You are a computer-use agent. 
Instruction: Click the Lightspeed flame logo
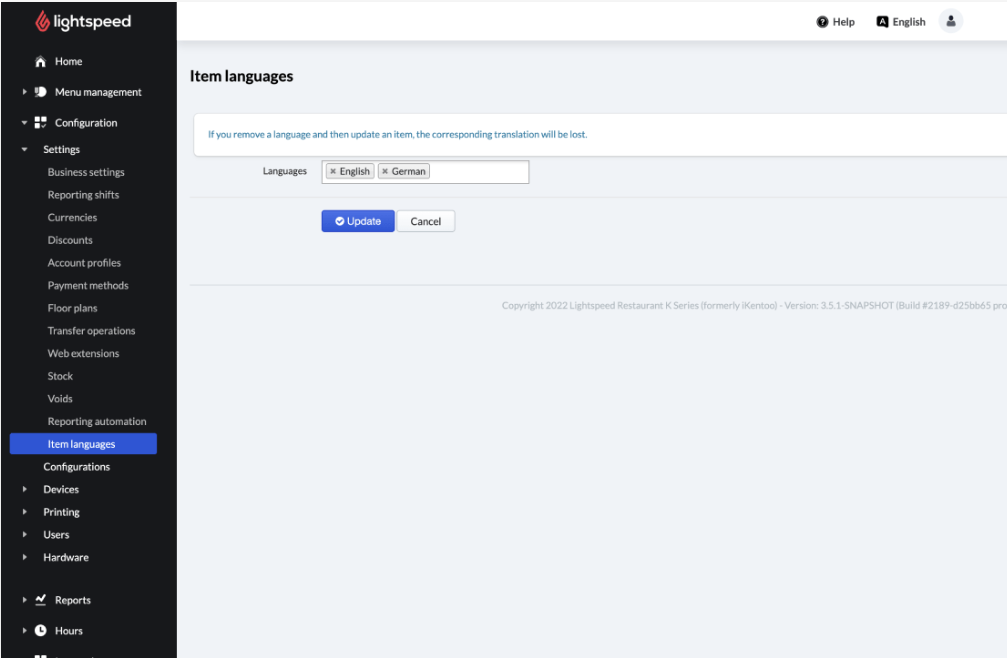pyautogui.click(x=42, y=21)
